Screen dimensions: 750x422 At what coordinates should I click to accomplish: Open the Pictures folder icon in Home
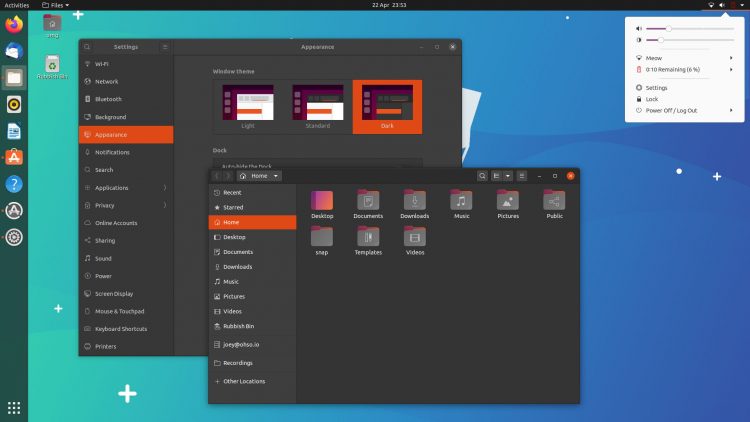[508, 205]
